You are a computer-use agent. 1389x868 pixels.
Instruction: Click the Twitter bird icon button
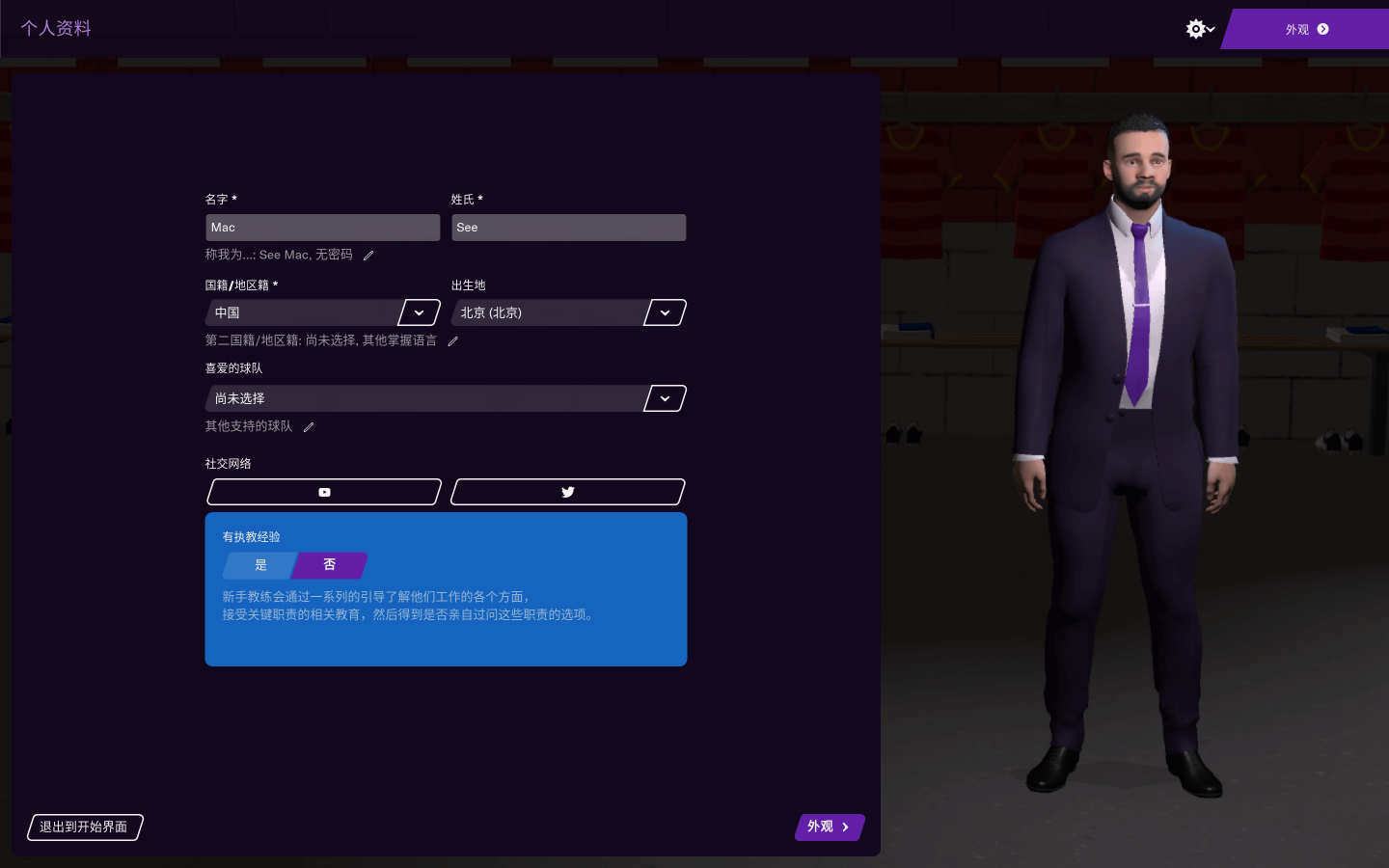click(x=568, y=492)
